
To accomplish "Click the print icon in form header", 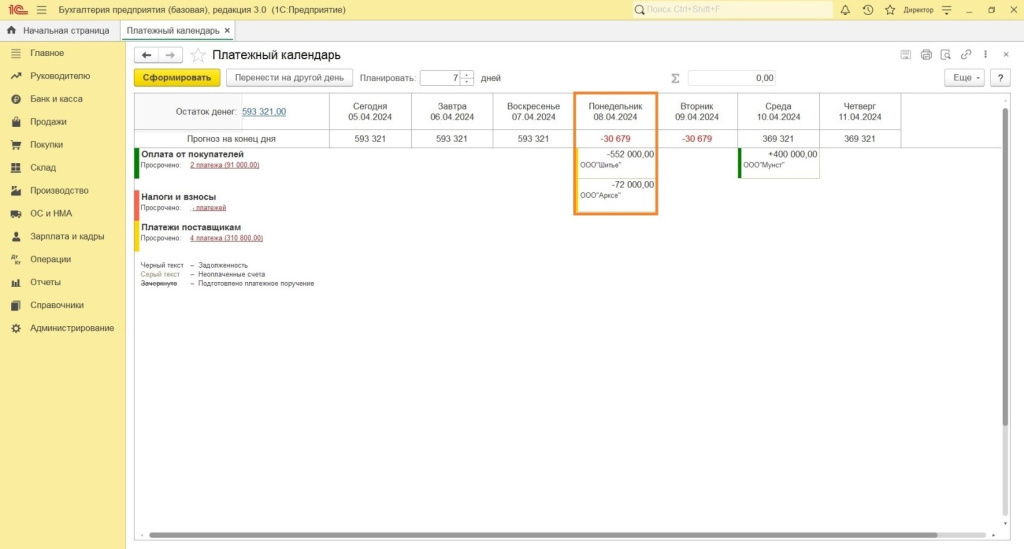I will coord(926,55).
